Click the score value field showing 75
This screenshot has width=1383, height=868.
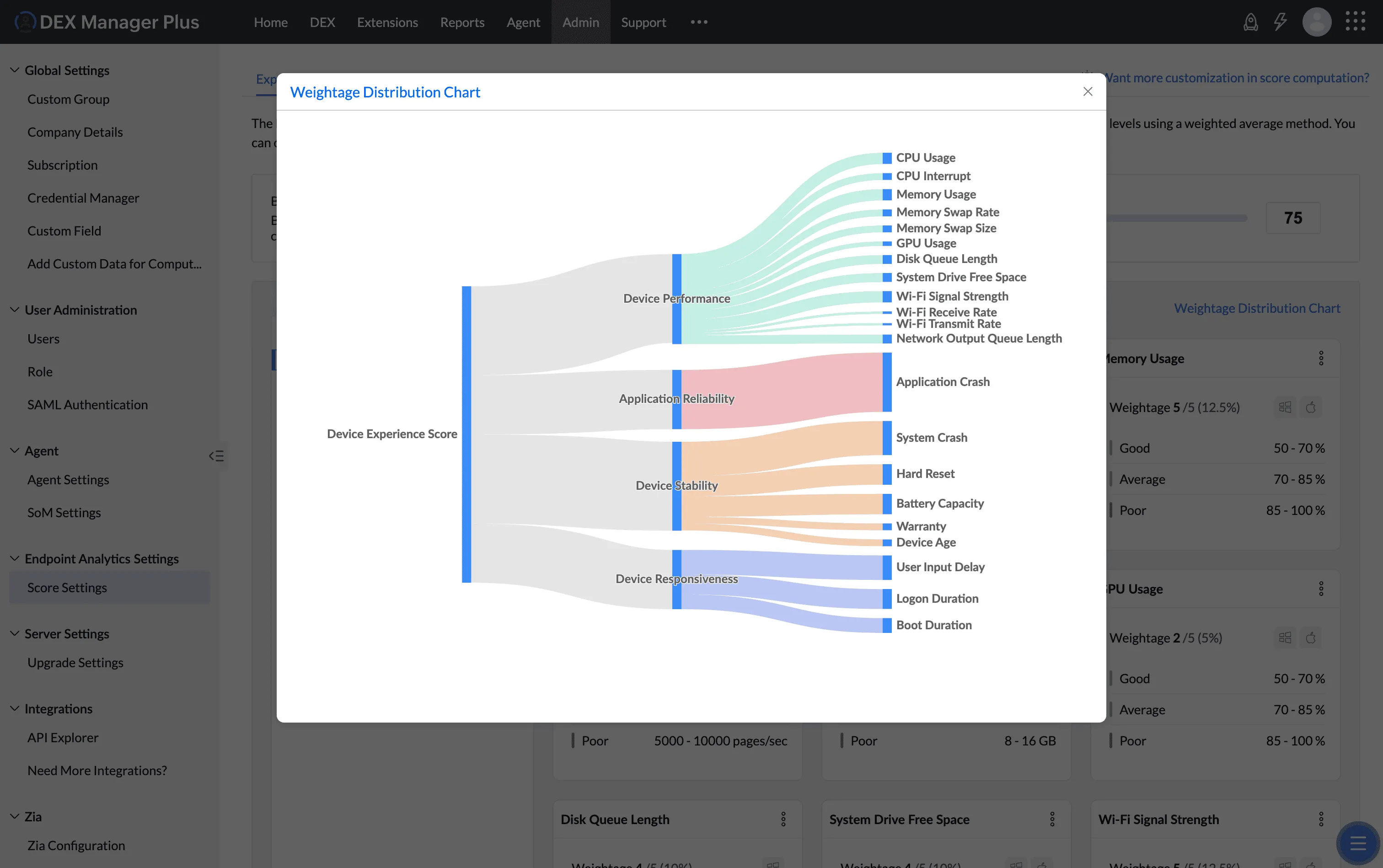pyautogui.click(x=1293, y=218)
